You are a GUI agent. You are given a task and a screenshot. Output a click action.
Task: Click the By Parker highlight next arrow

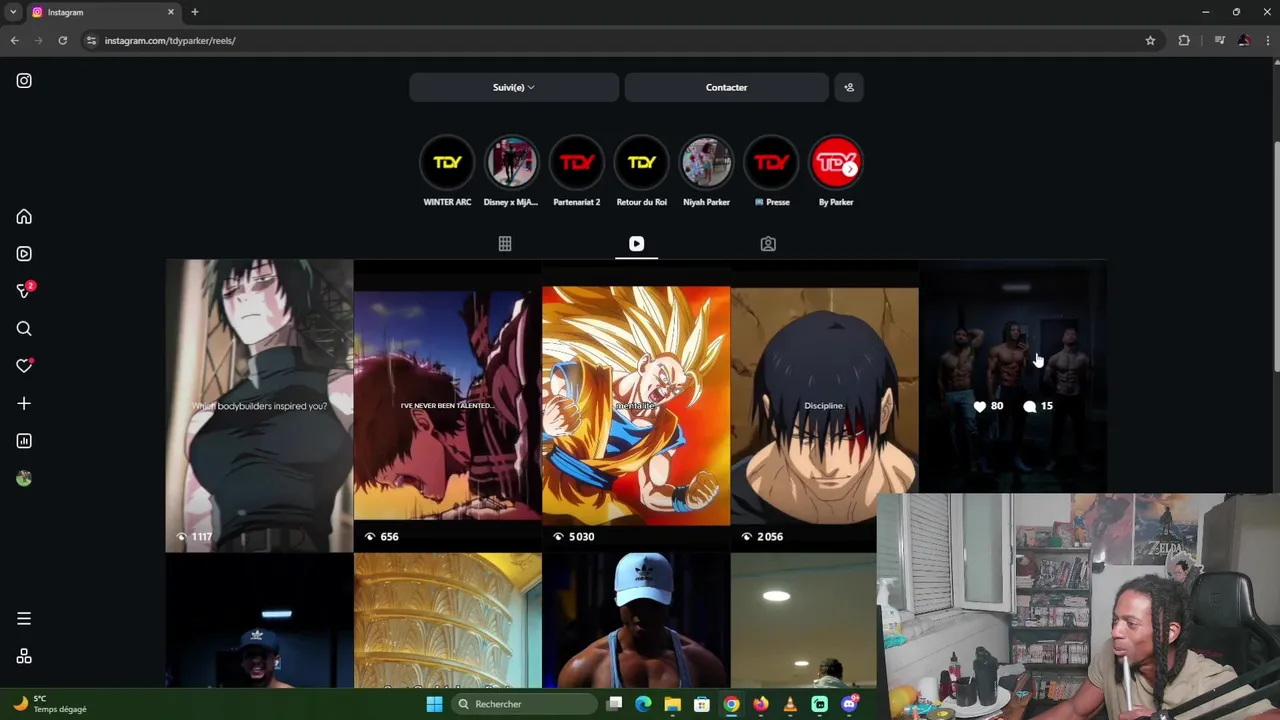coord(850,169)
